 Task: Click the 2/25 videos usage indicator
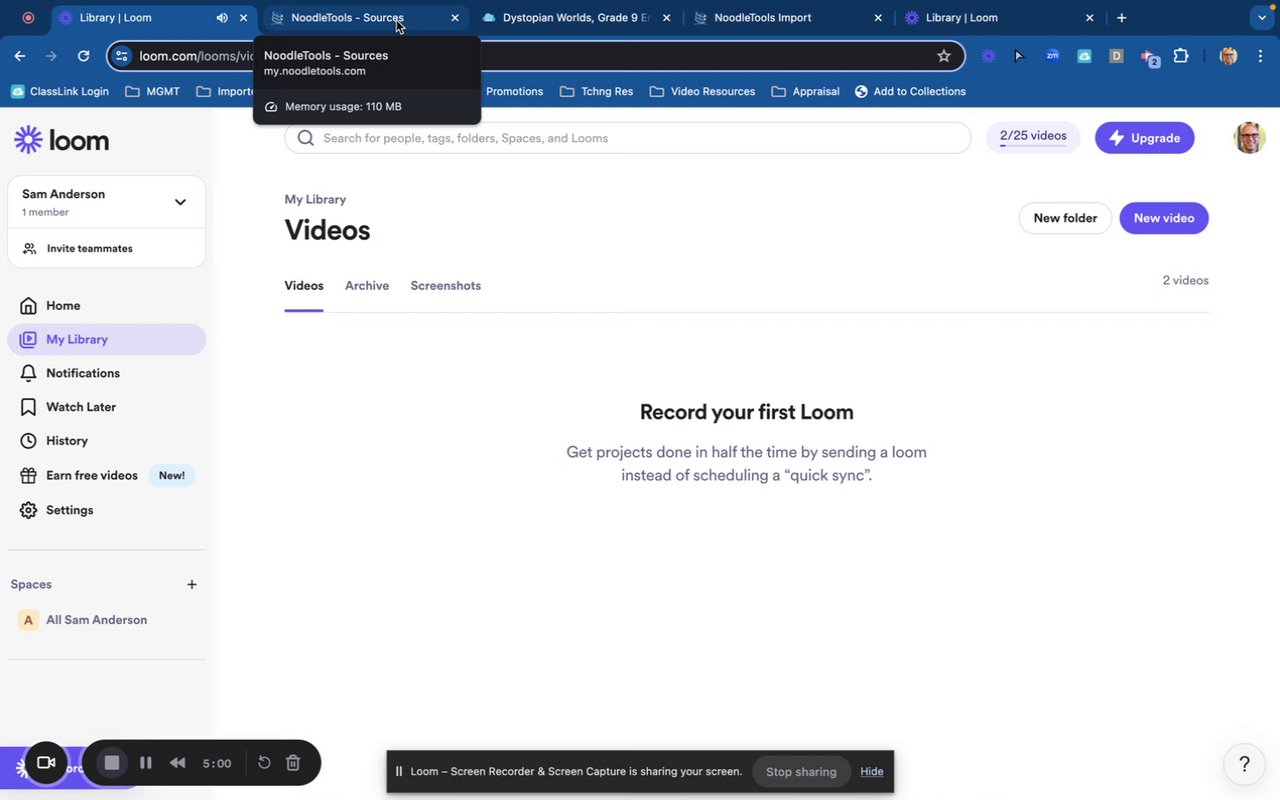tap(1033, 137)
